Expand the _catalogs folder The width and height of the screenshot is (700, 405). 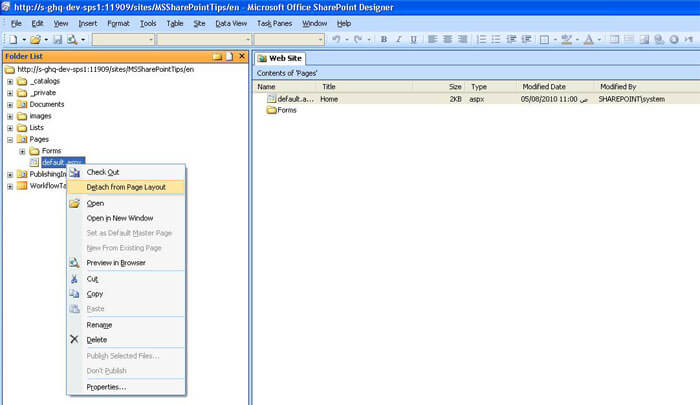(x=10, y=81)
